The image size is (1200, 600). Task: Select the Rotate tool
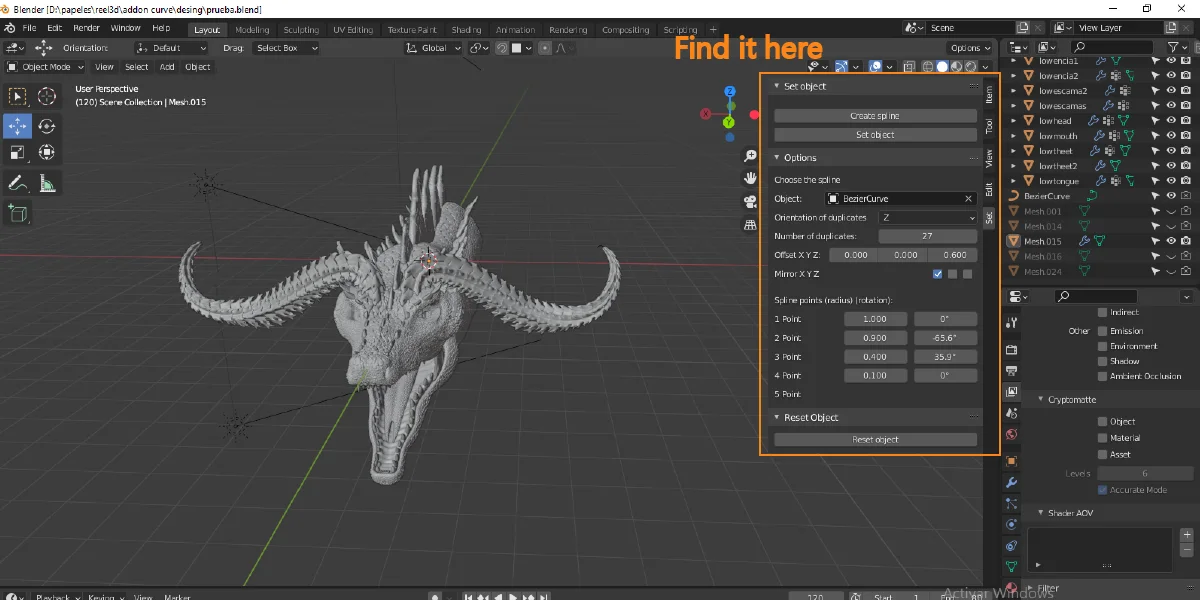click(46, 126)
